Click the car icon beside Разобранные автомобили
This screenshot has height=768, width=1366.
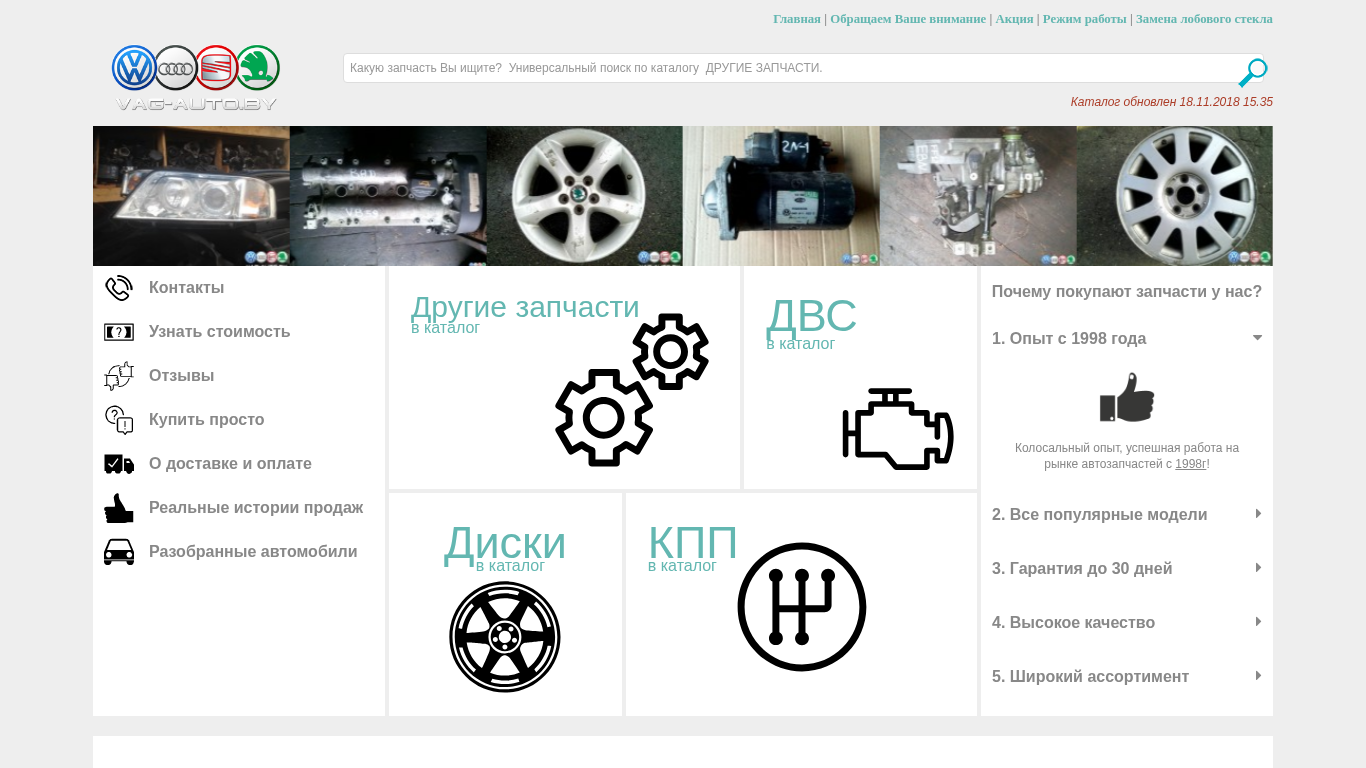point(119,552)
